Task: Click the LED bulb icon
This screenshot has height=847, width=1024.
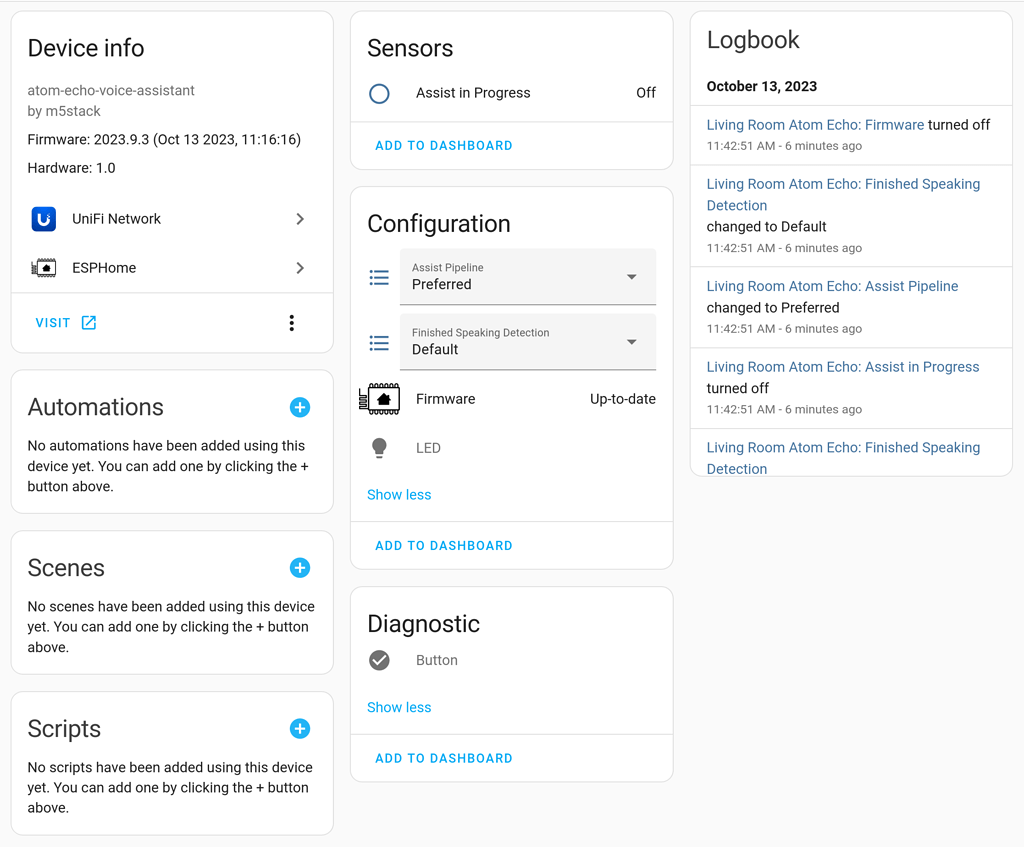Action: click(x=379, y=447)
